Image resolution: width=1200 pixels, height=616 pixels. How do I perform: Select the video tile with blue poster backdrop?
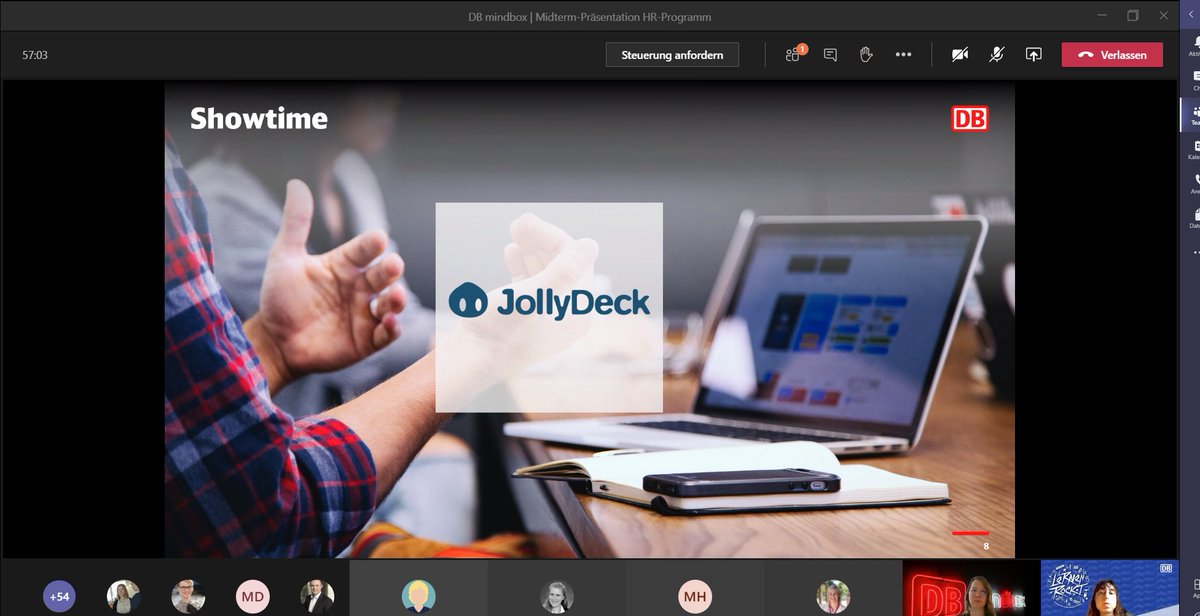(1108, 588)
